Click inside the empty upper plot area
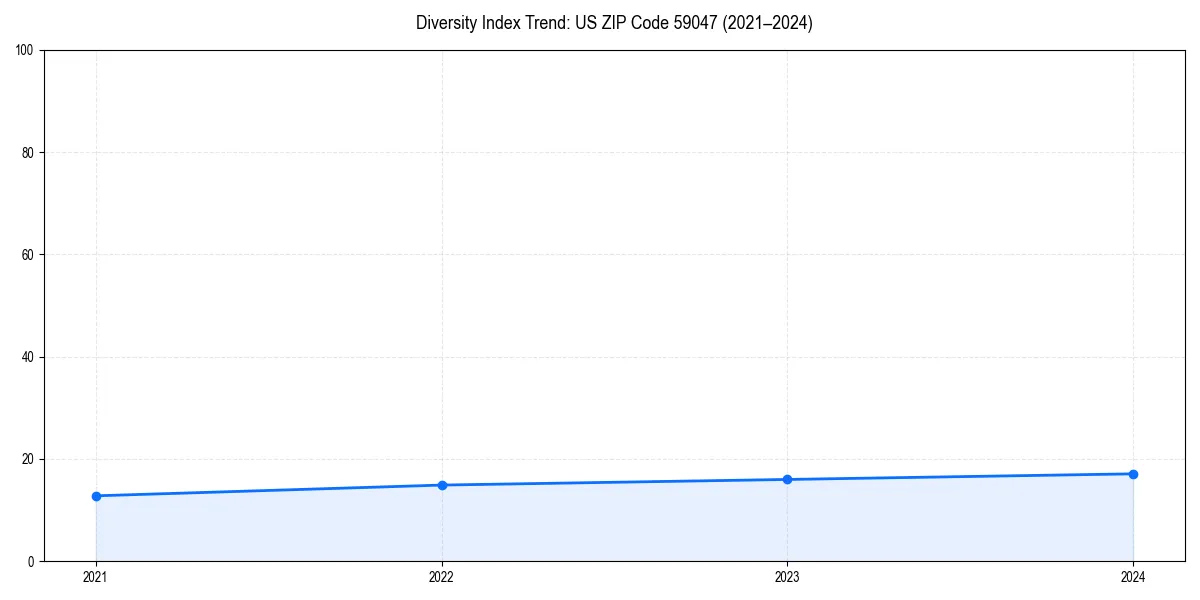The width and height of the screenshot is (1200, 600). click(x=600, y=200)
